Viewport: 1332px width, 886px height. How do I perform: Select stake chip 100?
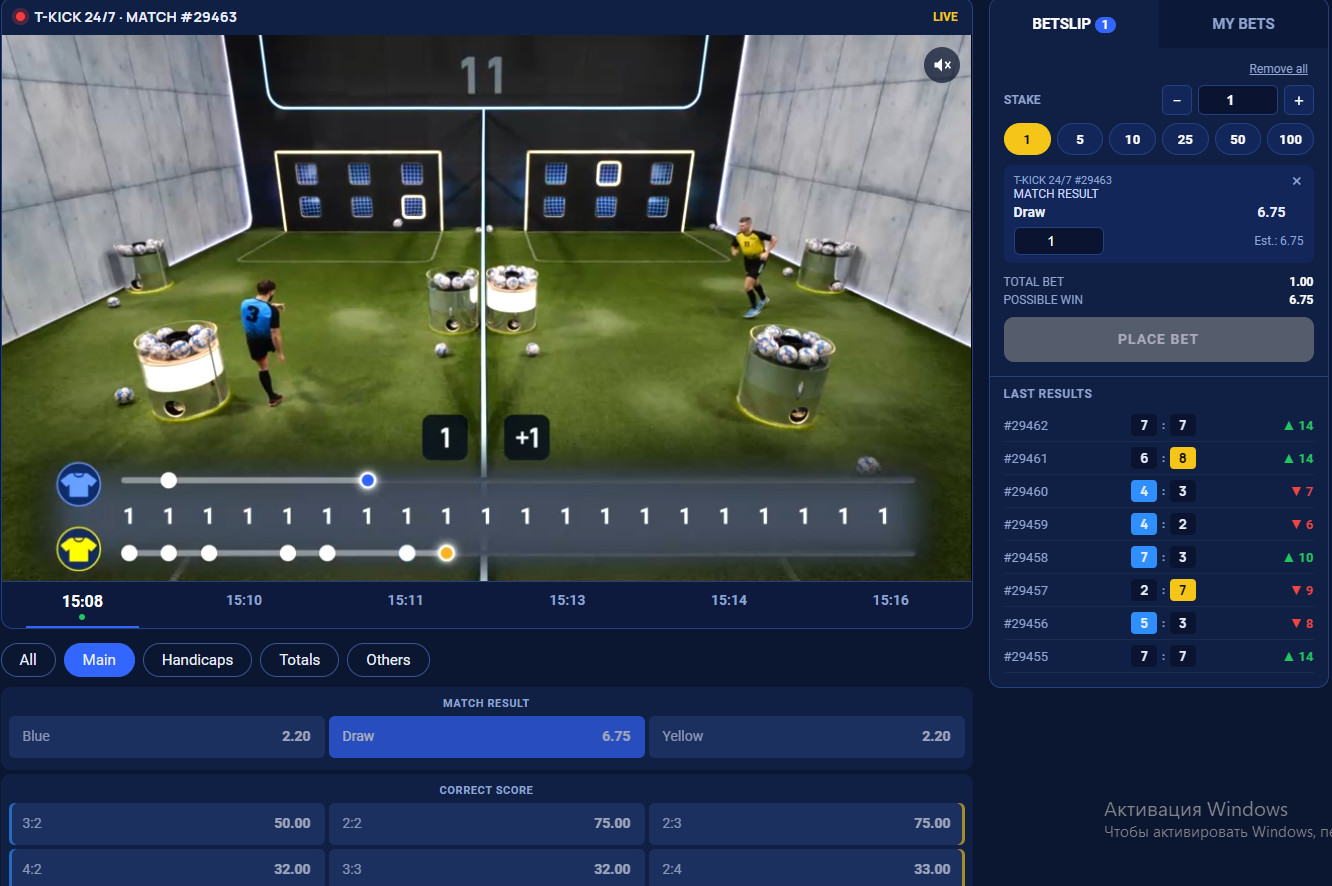(1291, 139)
